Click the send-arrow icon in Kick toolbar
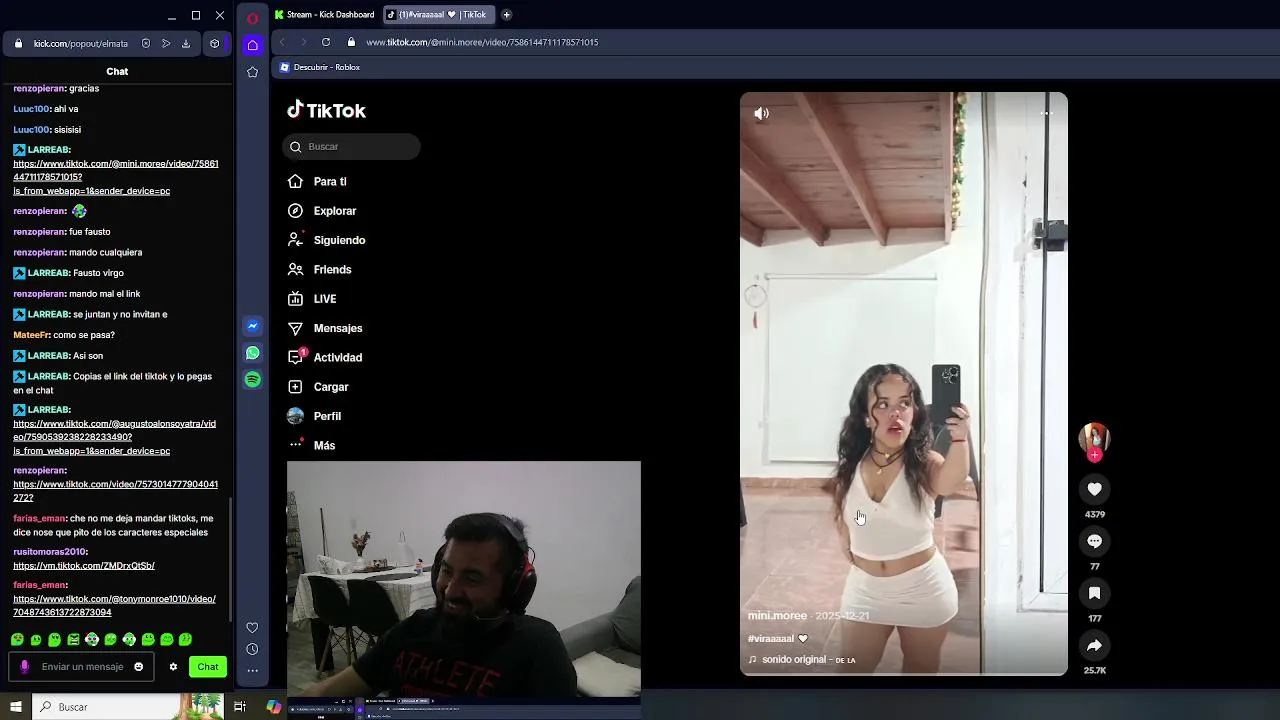Viewport: 1280px width, 720px height. 166,44
